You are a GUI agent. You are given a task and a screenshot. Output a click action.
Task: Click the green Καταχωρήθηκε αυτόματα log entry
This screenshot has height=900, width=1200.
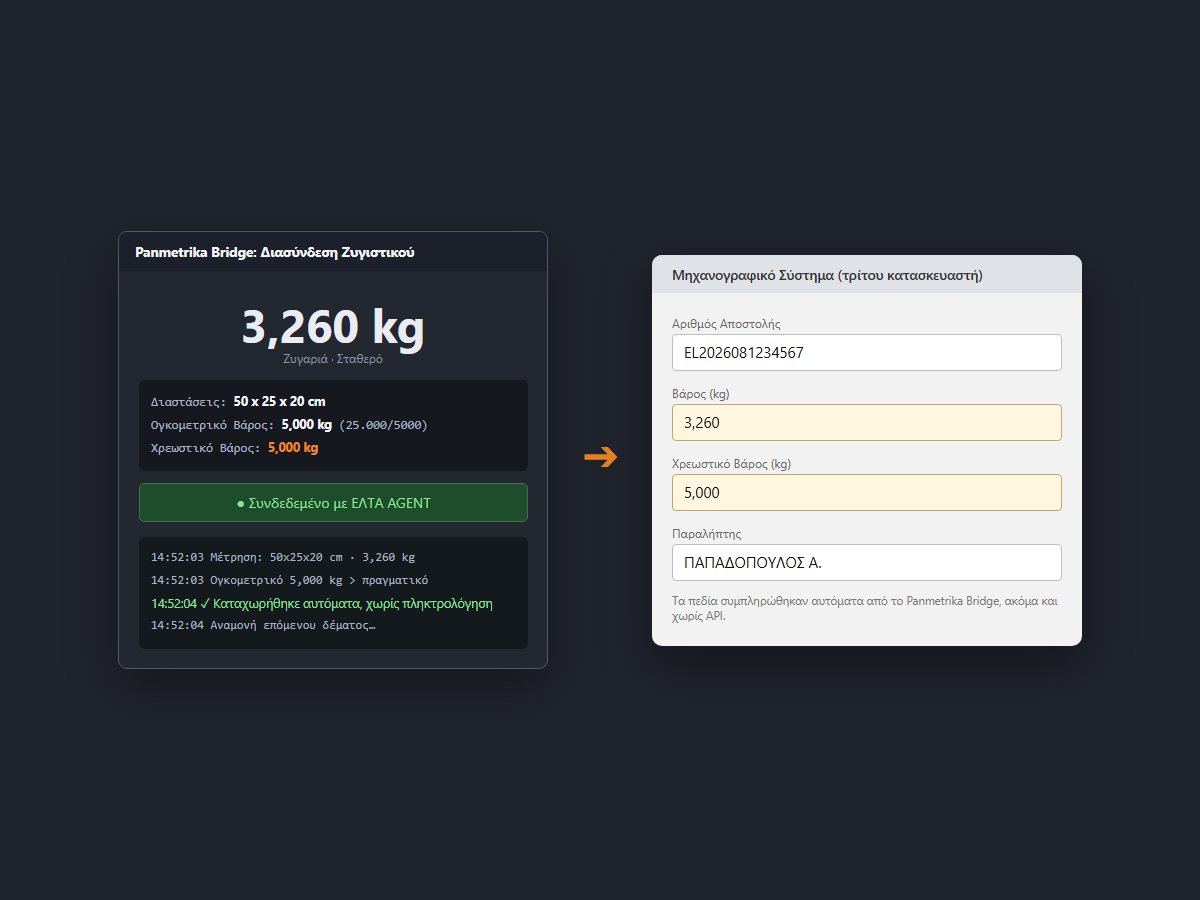tap(322, 603)
